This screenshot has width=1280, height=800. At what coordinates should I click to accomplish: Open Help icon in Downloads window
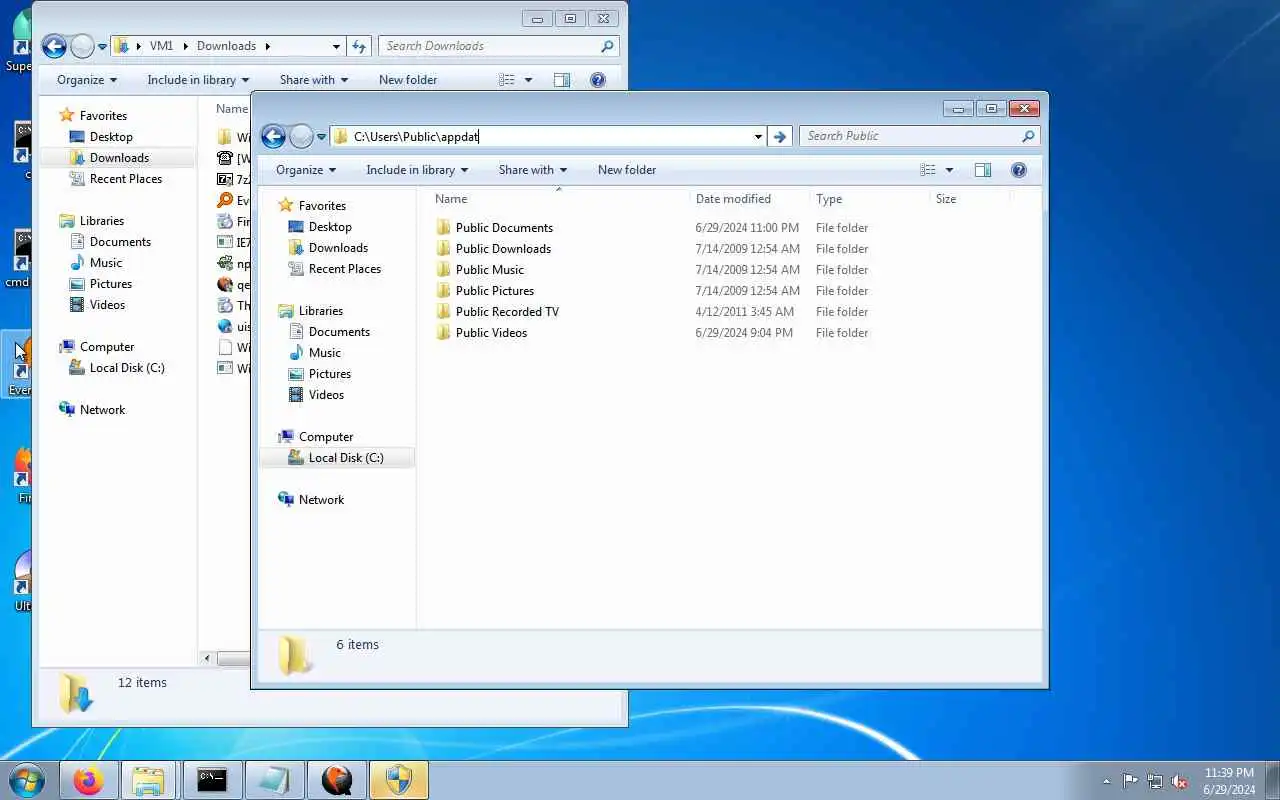point(598,80)
